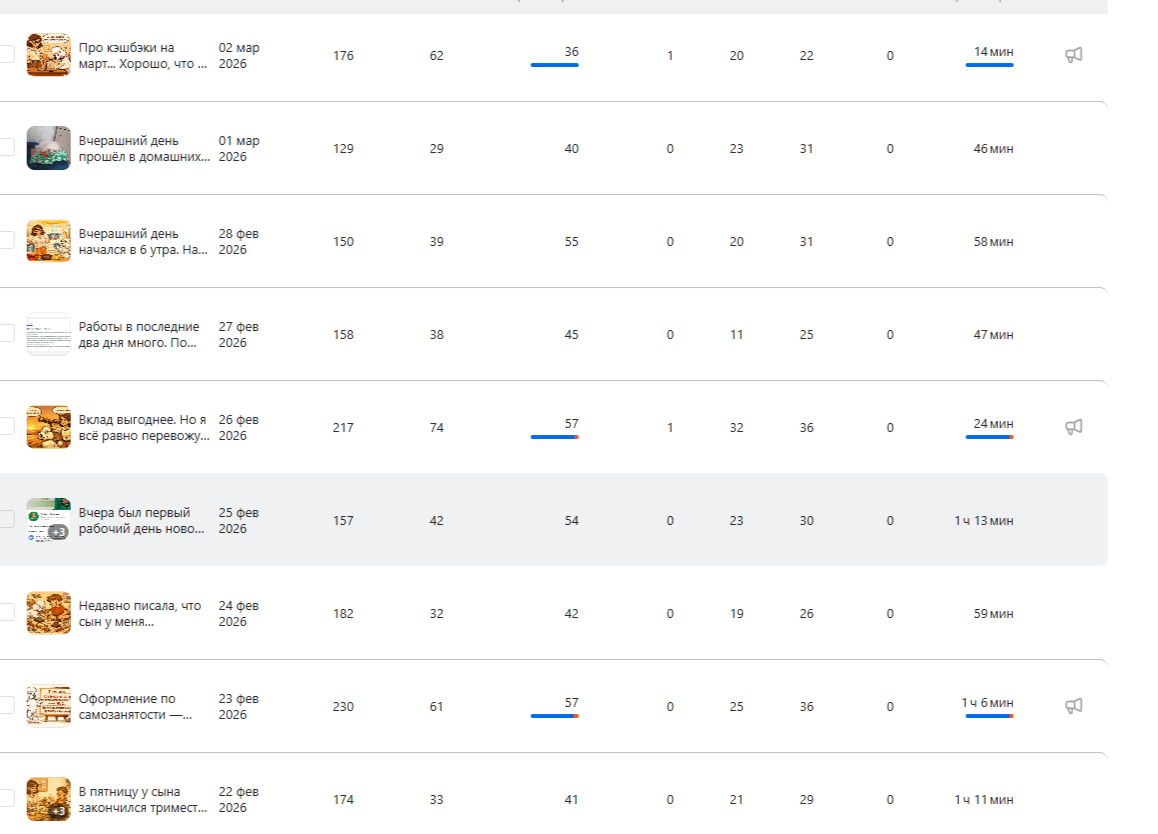Viewport: 1158px width, 834px height.
Task: Check the 'Недавно писала' post row checkbox
Action: (6, 613)
